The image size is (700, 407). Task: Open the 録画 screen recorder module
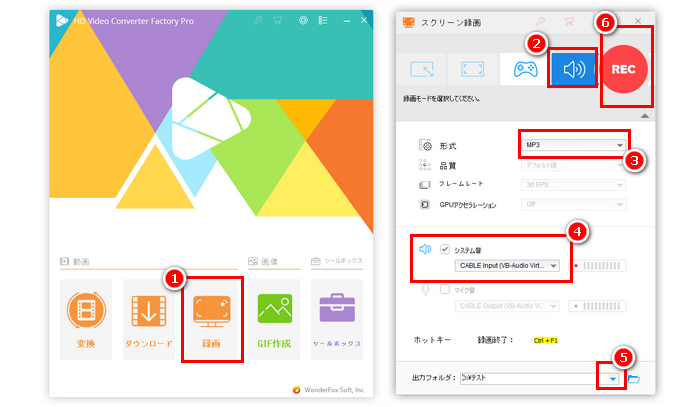pos(212,319)
